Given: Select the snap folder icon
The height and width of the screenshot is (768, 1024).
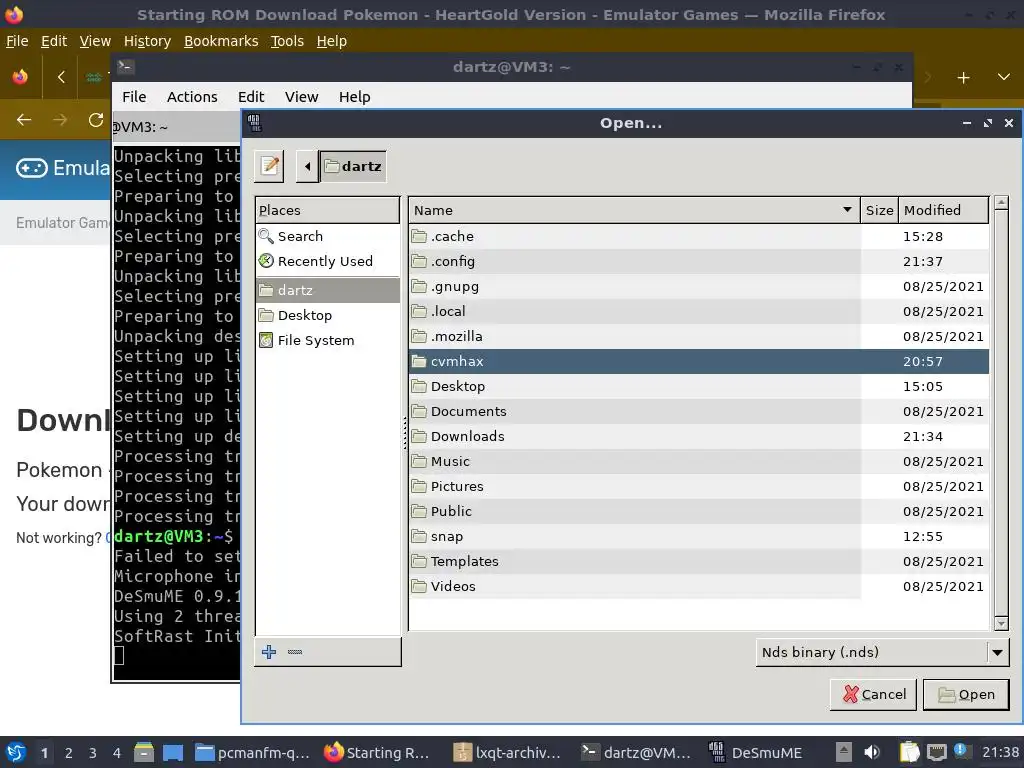Looking at the screenshot, I should pyautogui.click(x=419, y=537).
